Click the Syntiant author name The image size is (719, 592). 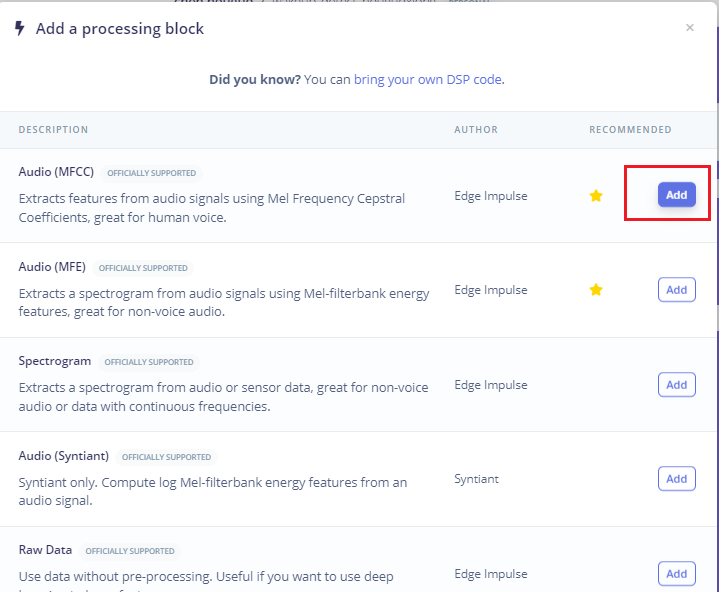point(476,479)
